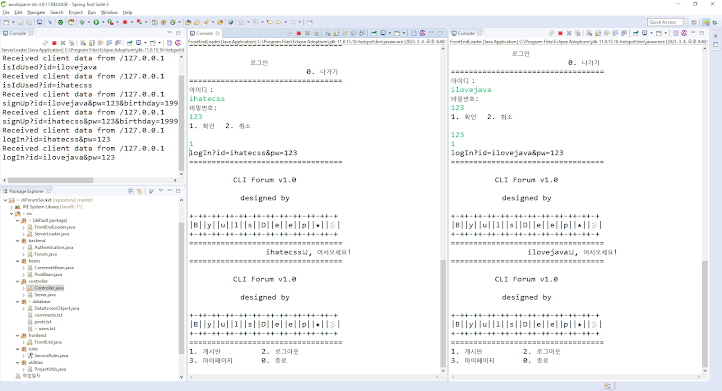Image resolution: width=722 pixels, height=391 pixels.
Task: Click vertical scrollbar of middle console
Action: [x=443, y=313]
